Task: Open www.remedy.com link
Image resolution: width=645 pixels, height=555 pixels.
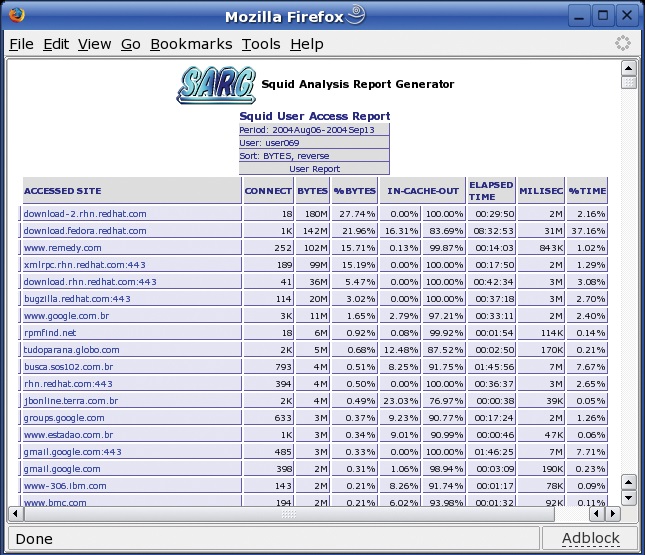Action: click(x=63, y=248)
